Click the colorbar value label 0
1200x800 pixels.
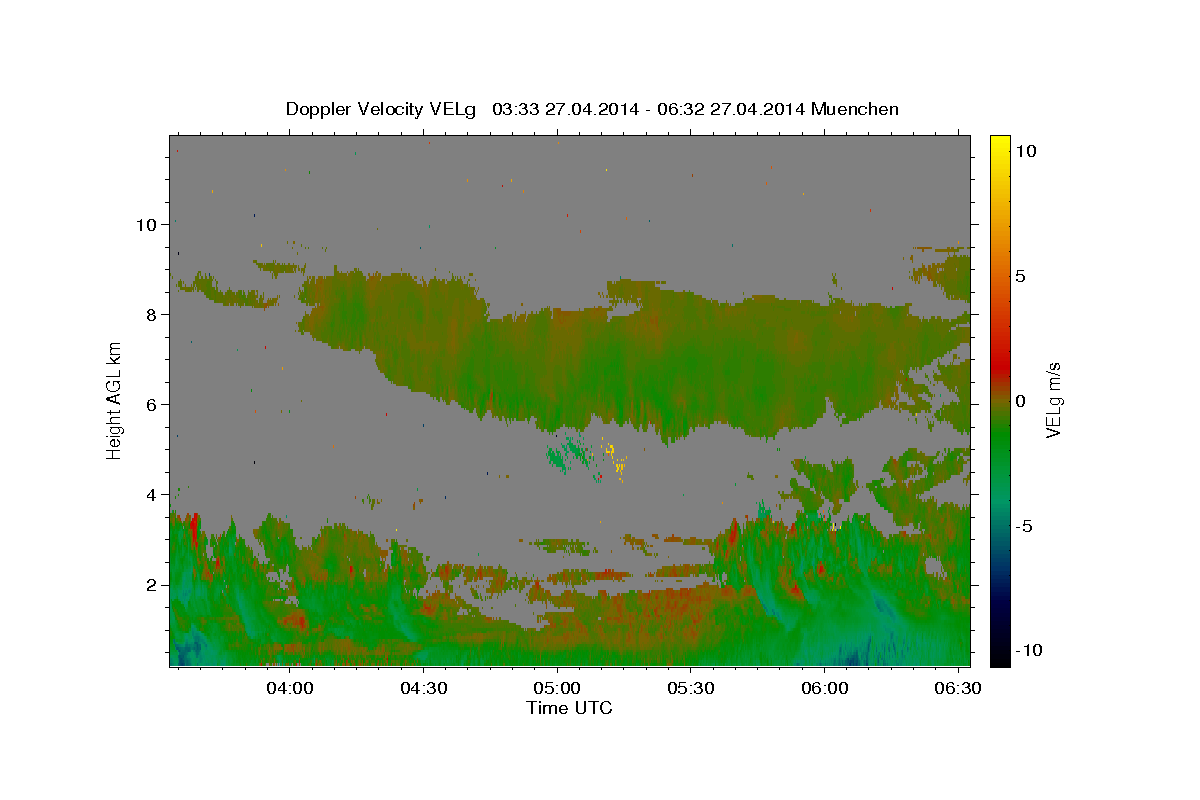1021,401
